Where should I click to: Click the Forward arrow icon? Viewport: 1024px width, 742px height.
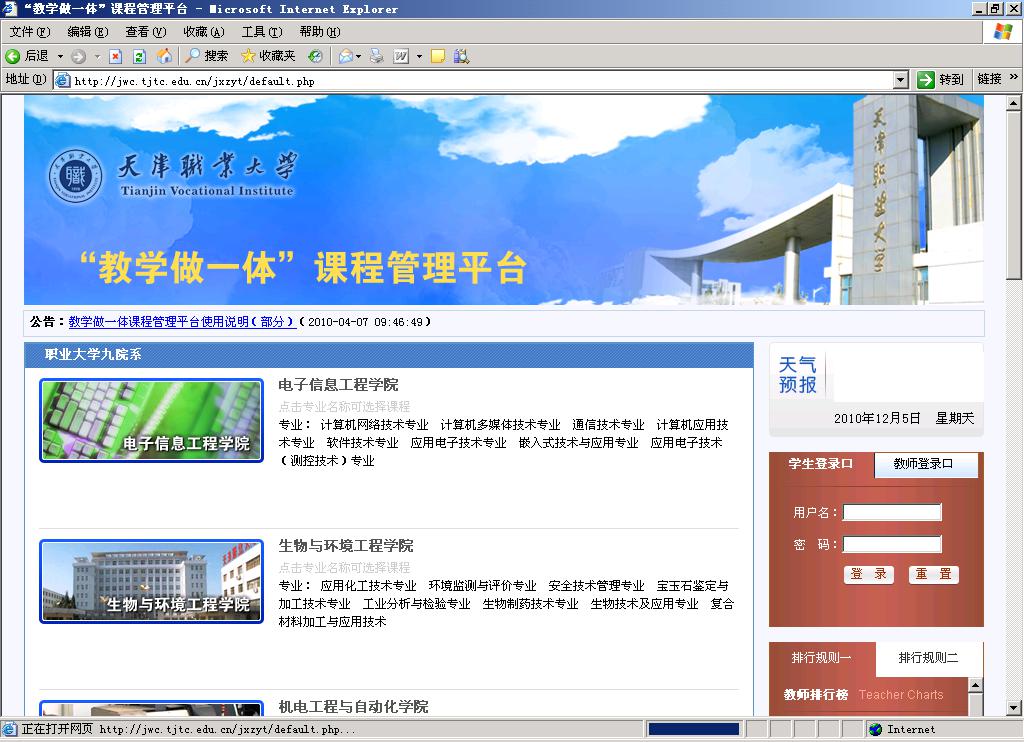coord(78,56)
